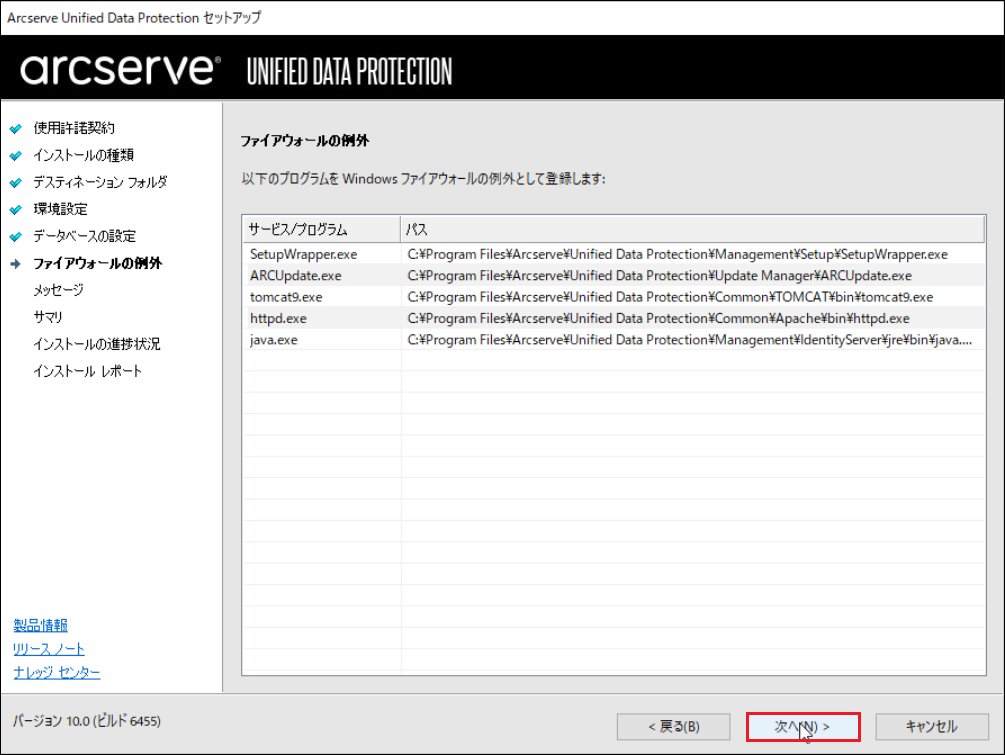Click the サービス/プログラム column header
1005x755 pixels.
(321, 229)
